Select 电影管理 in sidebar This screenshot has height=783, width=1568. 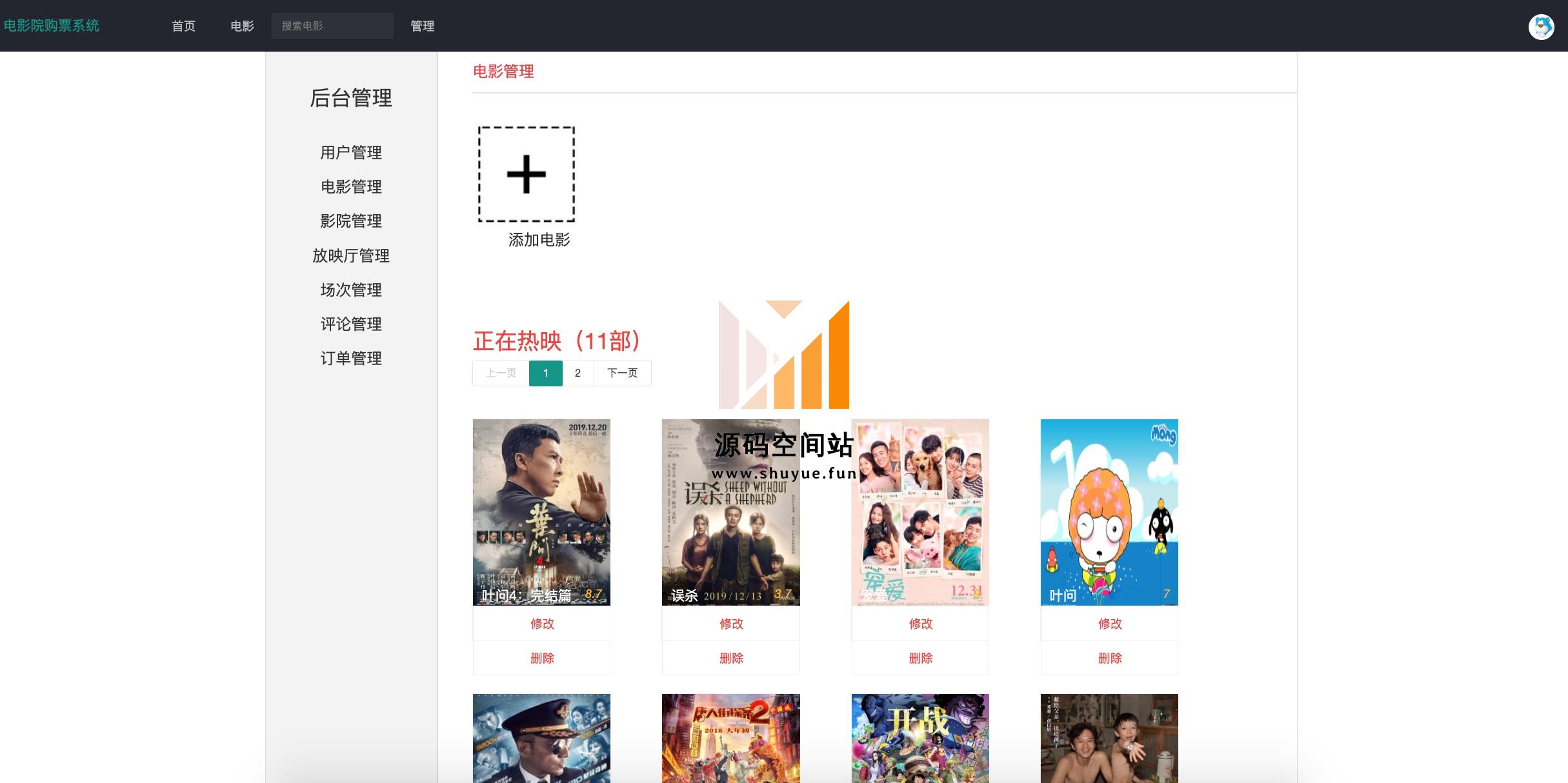(x=351, y=186)
